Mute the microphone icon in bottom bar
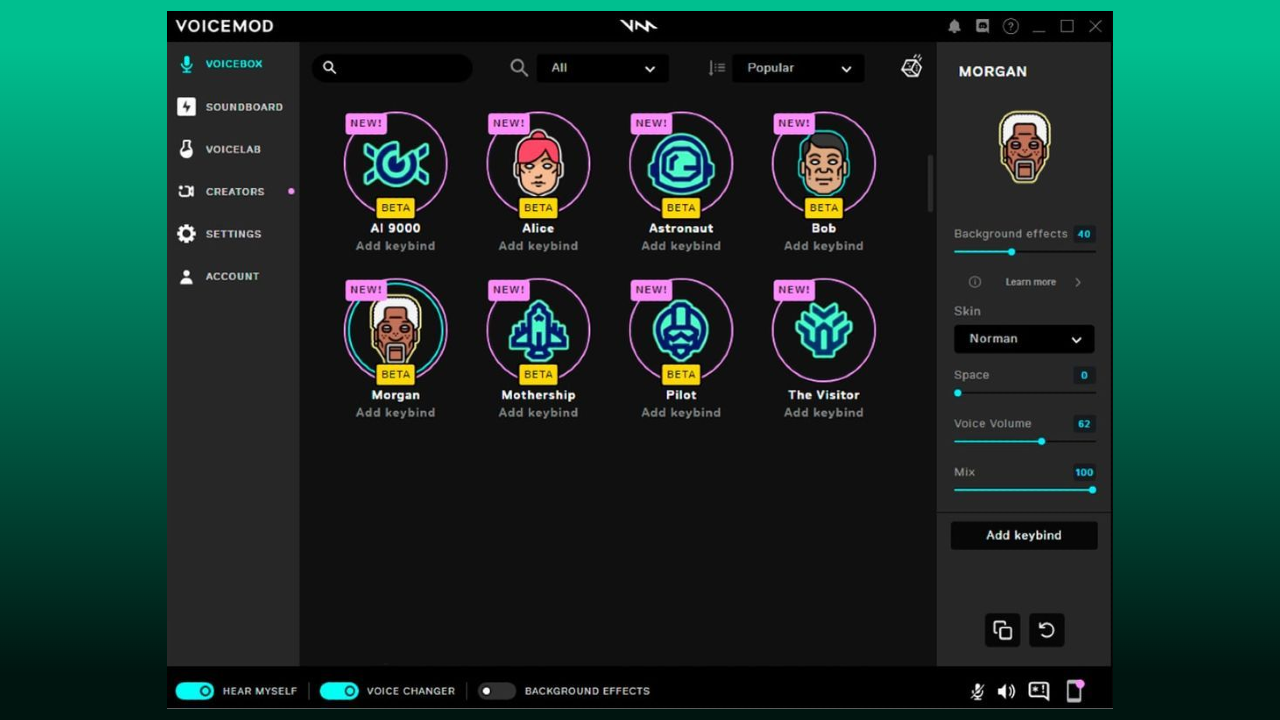1280x720 pixels. (x=978, y=691)
